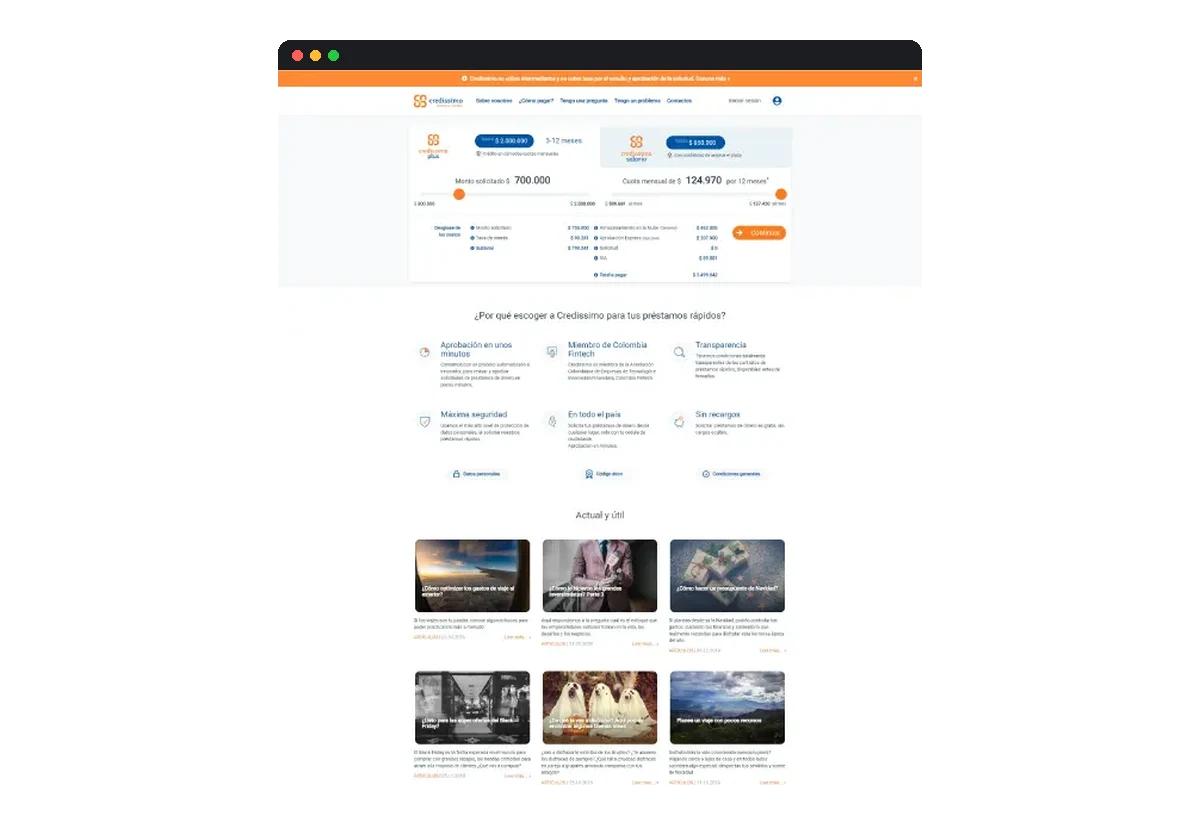Click the 3-12 meses term label
This screenshot has height=825, width=1200.
(564, 141)
